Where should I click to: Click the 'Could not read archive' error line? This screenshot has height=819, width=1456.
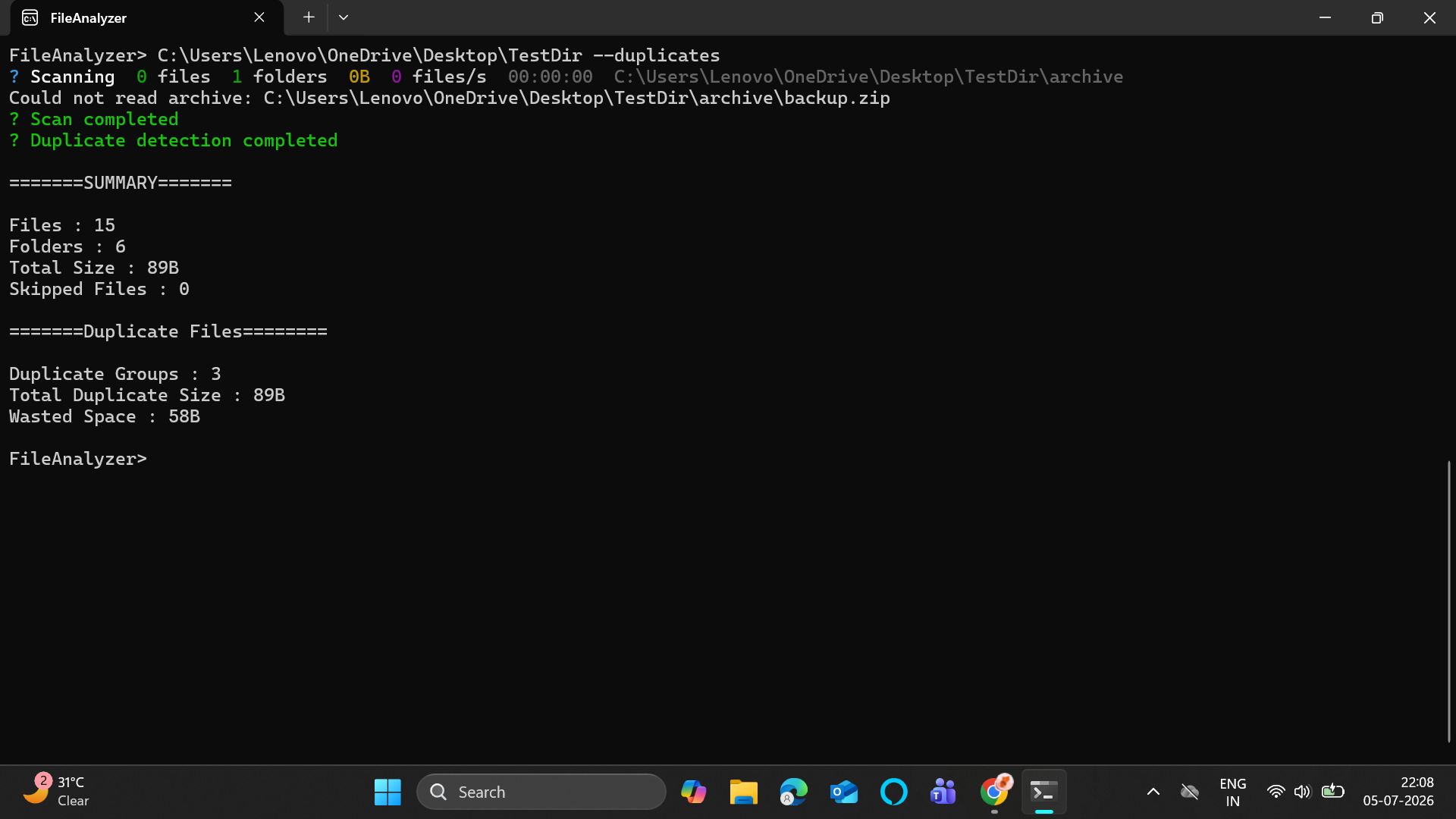click(x=450, y=98)
